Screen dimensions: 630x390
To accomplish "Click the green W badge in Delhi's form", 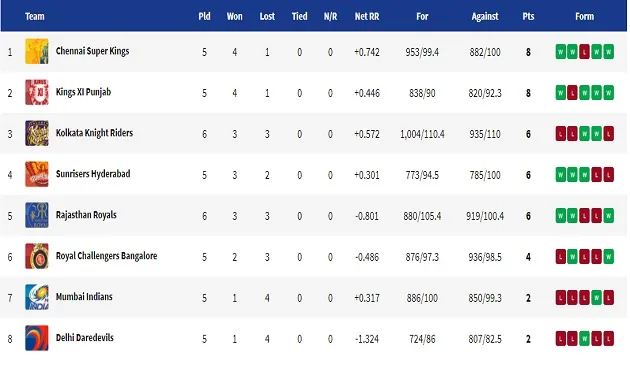I will pyautogui.click(x=585, y=339).
